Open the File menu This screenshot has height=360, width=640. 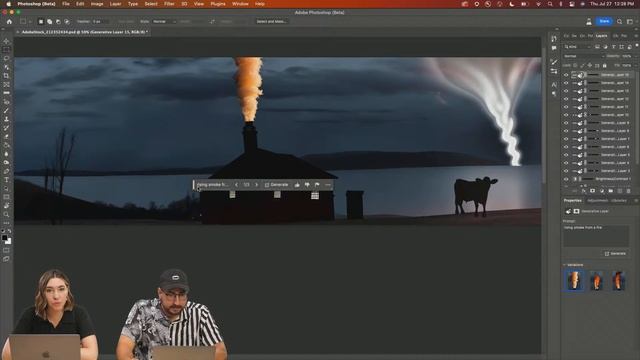(x=66, y=4)
